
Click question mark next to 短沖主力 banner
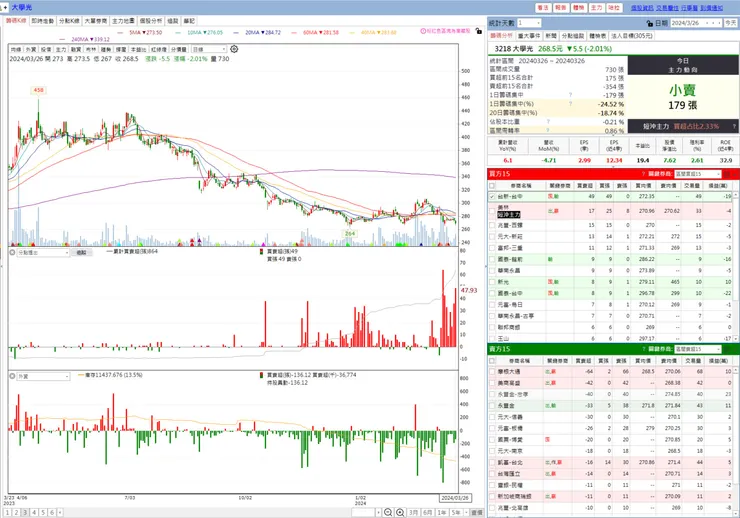(734, 126)
